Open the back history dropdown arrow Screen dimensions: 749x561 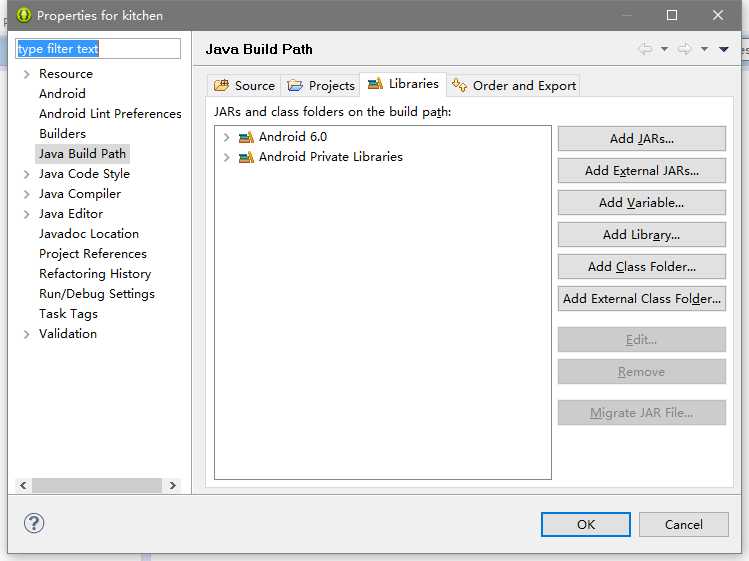coord(664,49)
